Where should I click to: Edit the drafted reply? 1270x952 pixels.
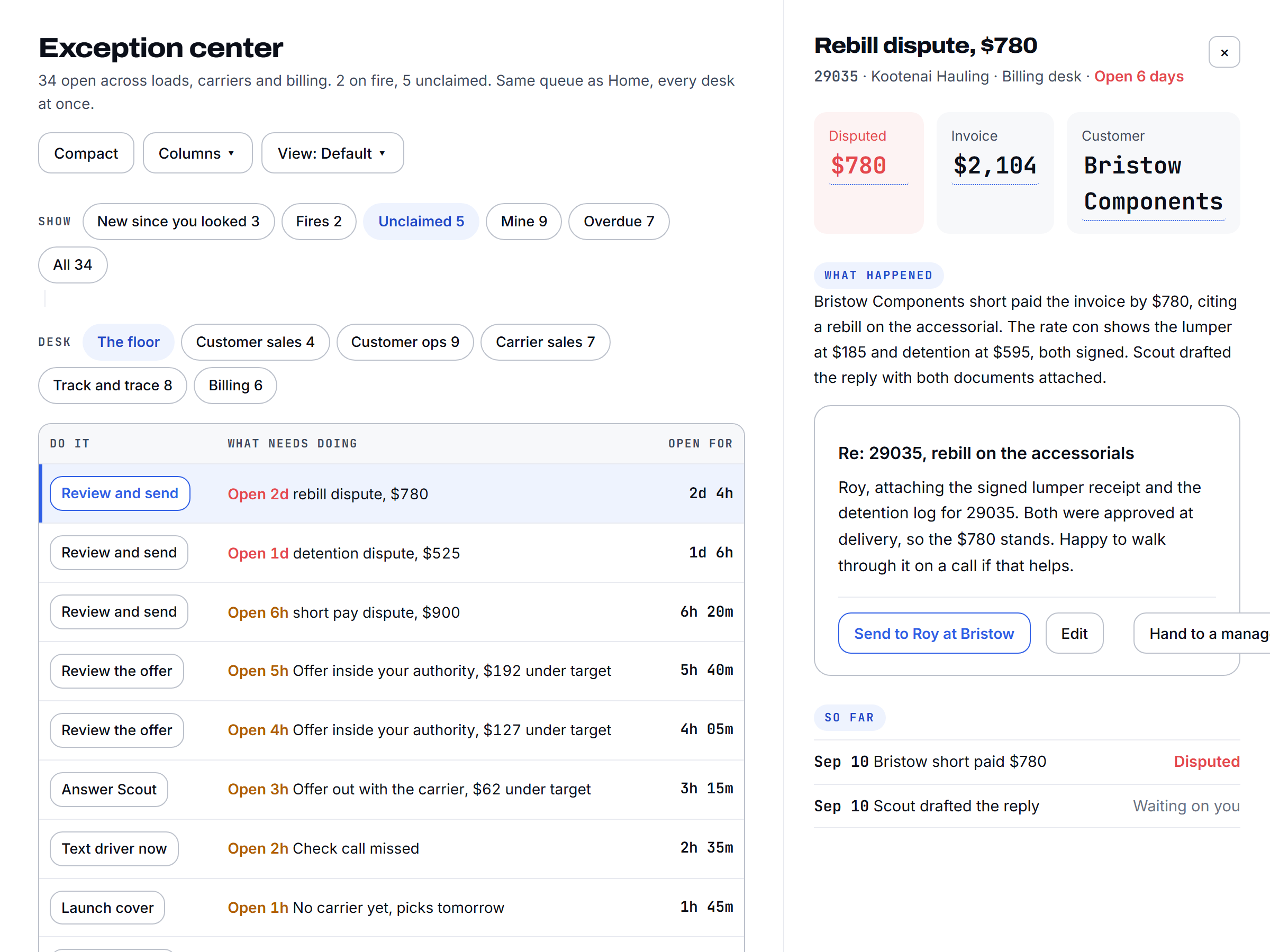1074,633
